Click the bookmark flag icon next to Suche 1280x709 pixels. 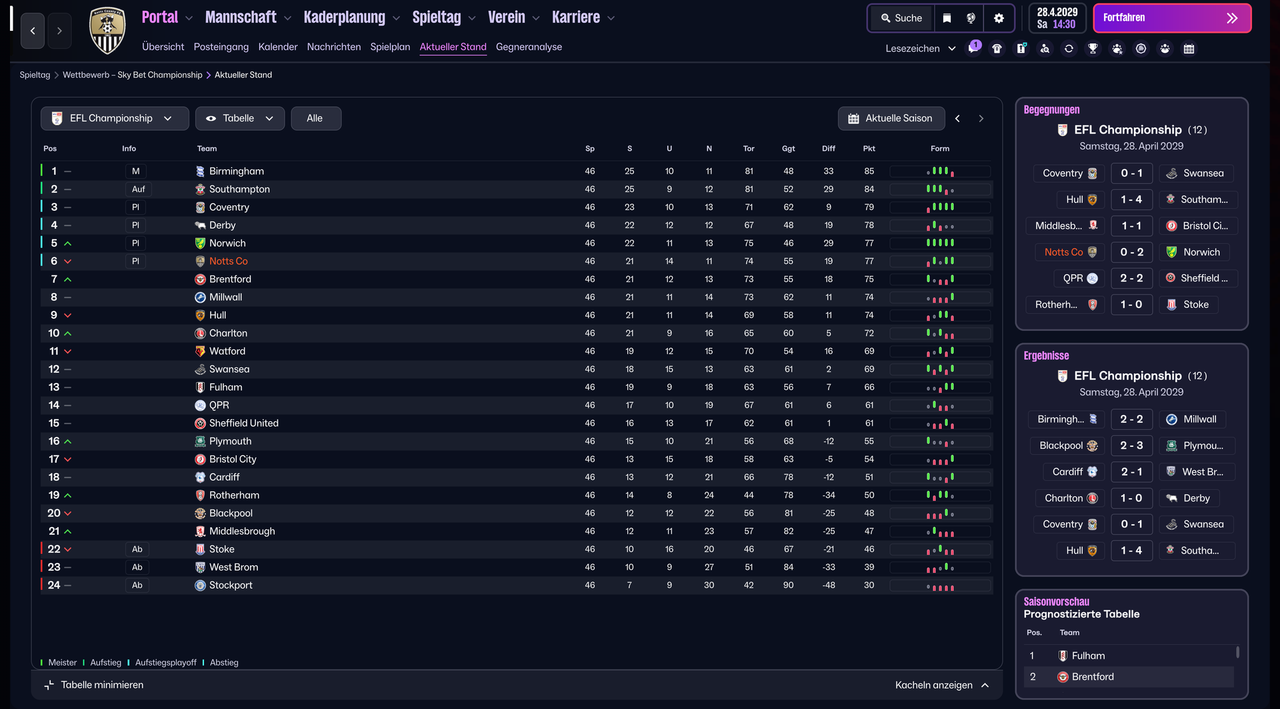(947, 18)
